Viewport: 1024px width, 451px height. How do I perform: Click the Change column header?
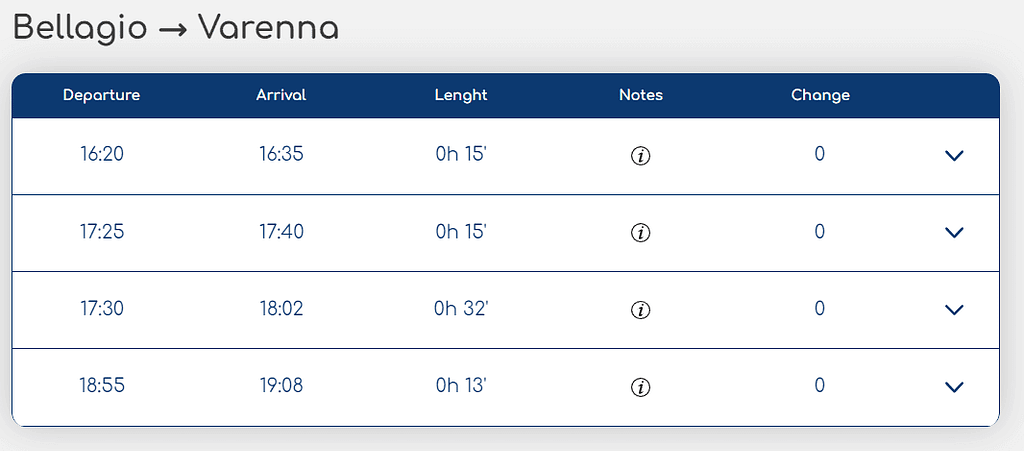coord(820,96)
